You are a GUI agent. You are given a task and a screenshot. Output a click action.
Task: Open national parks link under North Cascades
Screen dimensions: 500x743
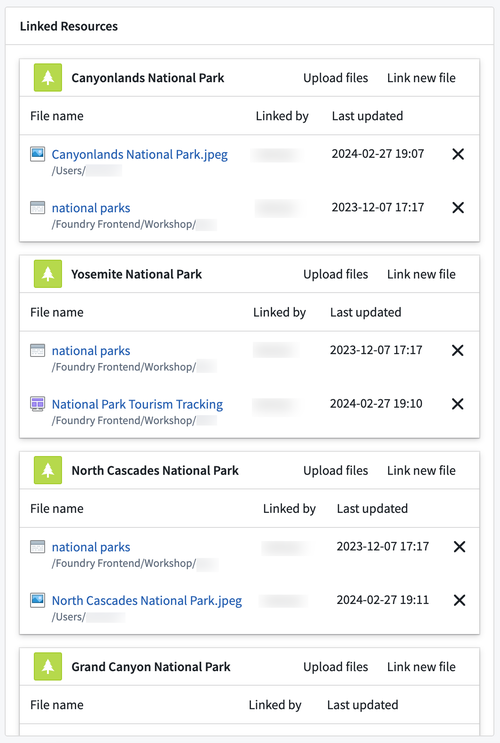(x=91, y=547)
